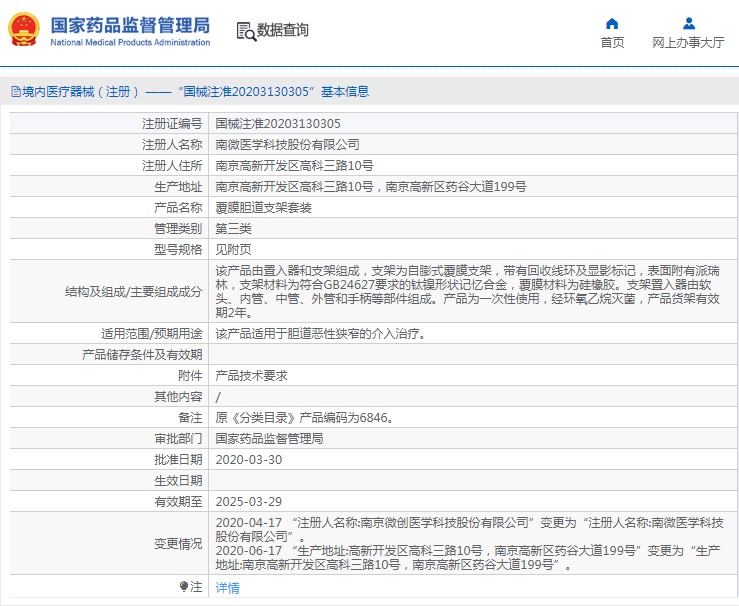Select value 国械注准20203130305 in 注册证编号 row

[278, 124]
